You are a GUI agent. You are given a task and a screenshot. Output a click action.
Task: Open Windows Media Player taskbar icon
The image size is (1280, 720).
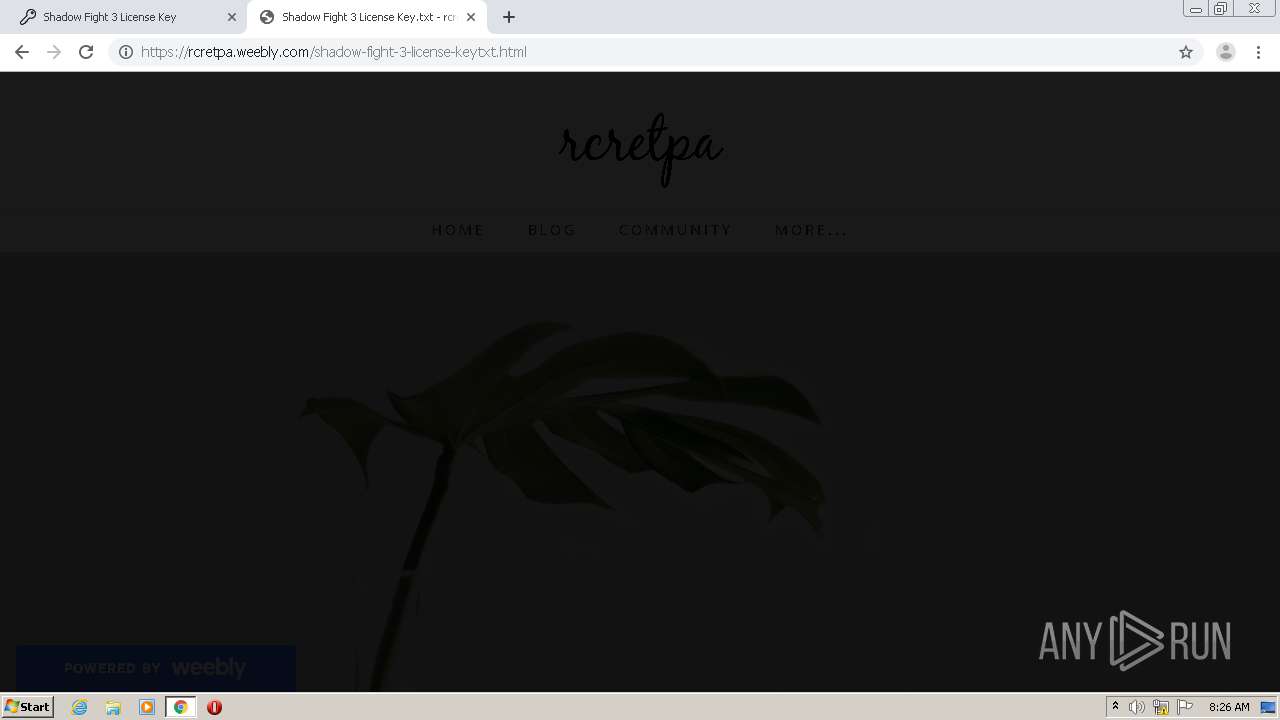[x=147, y=707]
